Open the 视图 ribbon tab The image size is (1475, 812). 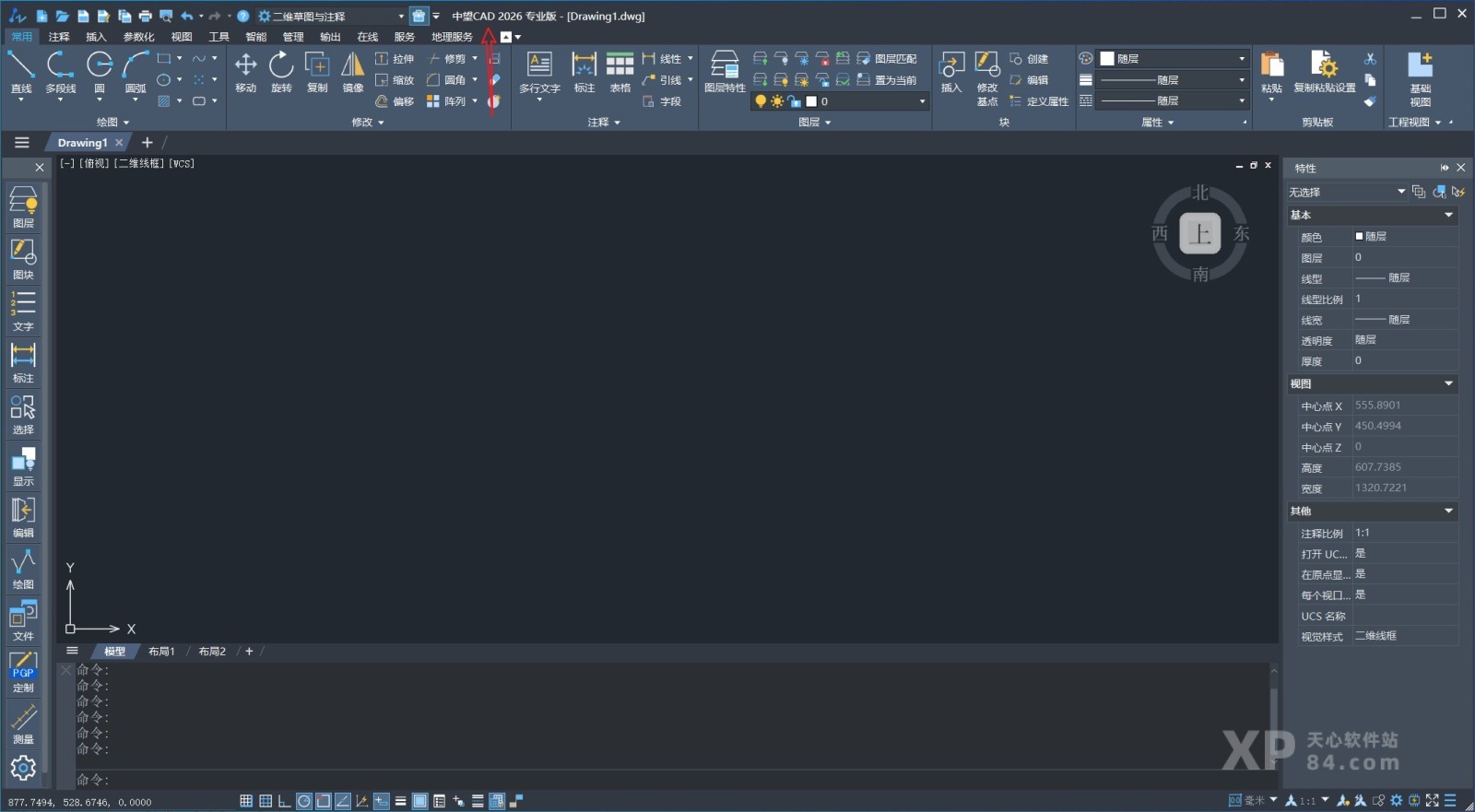(x=182, y=37)
